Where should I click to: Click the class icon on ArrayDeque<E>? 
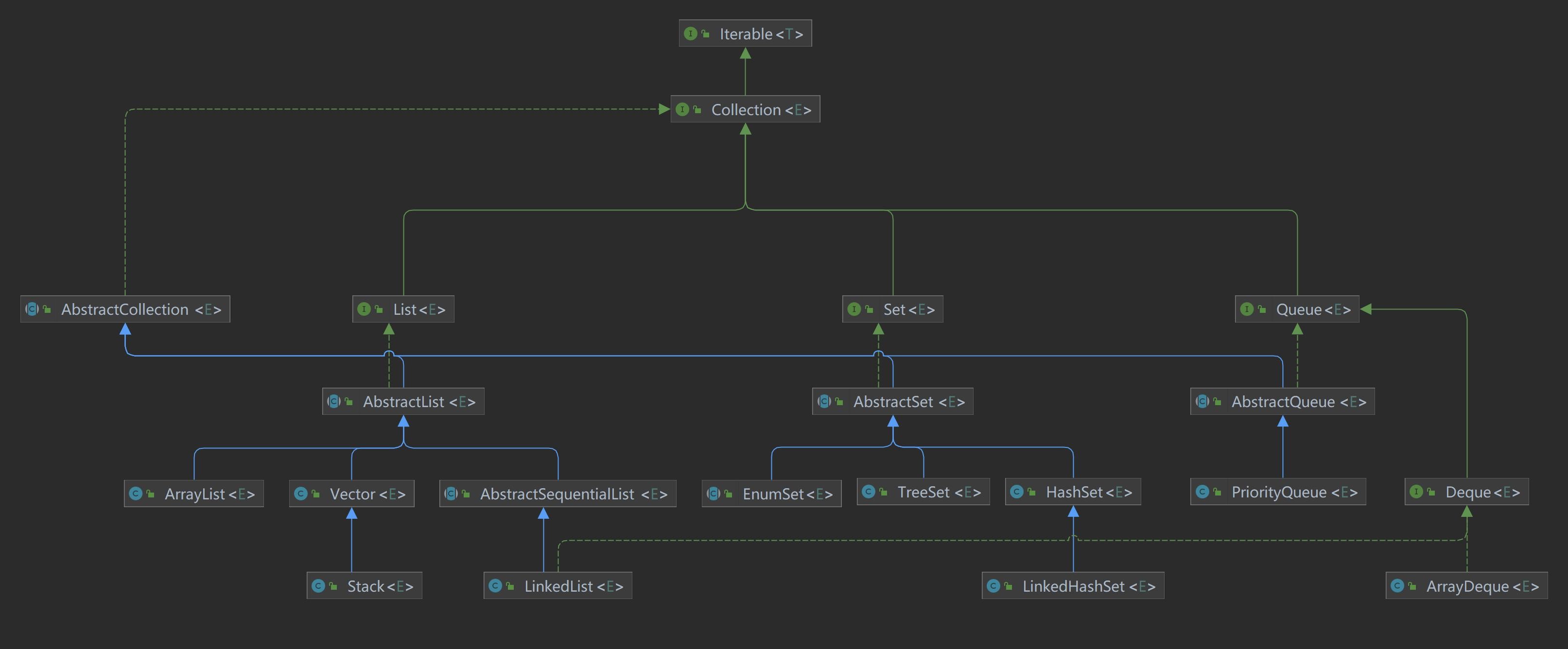pyautogui.click(x=1397, y=586)
